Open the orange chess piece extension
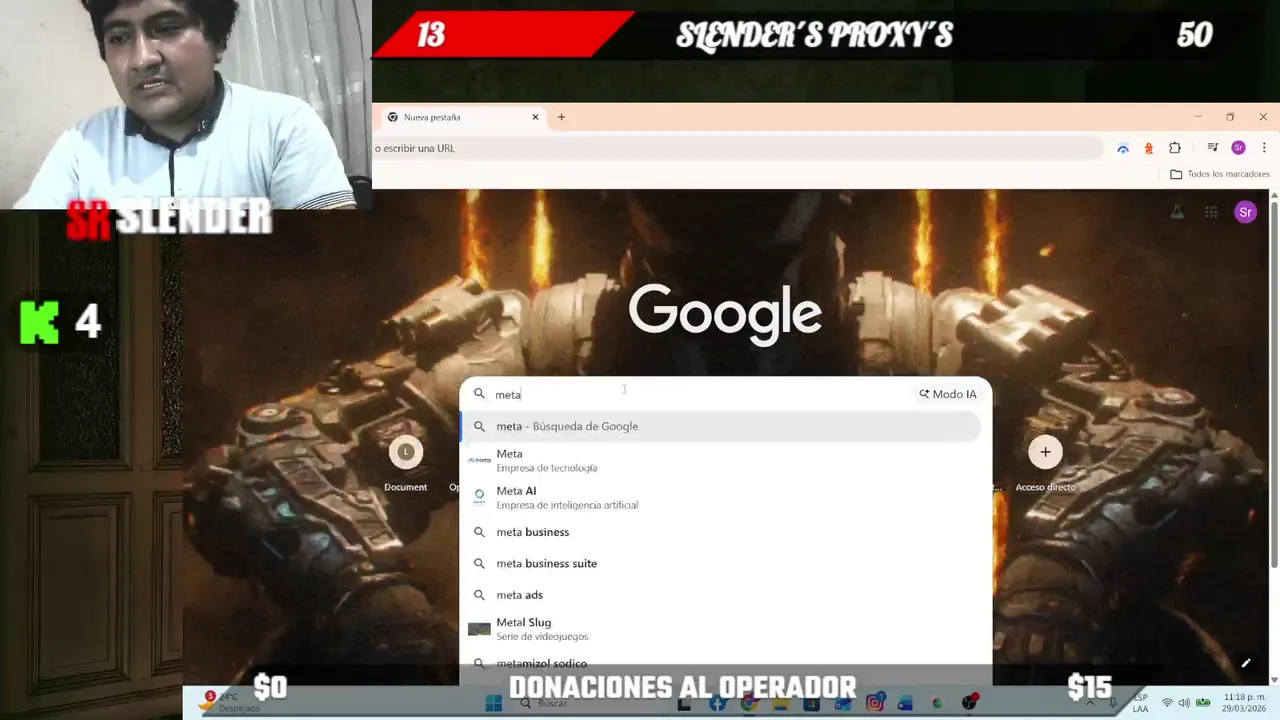The width and height of the screenshot is (1280, 720). coord(1148,148)
